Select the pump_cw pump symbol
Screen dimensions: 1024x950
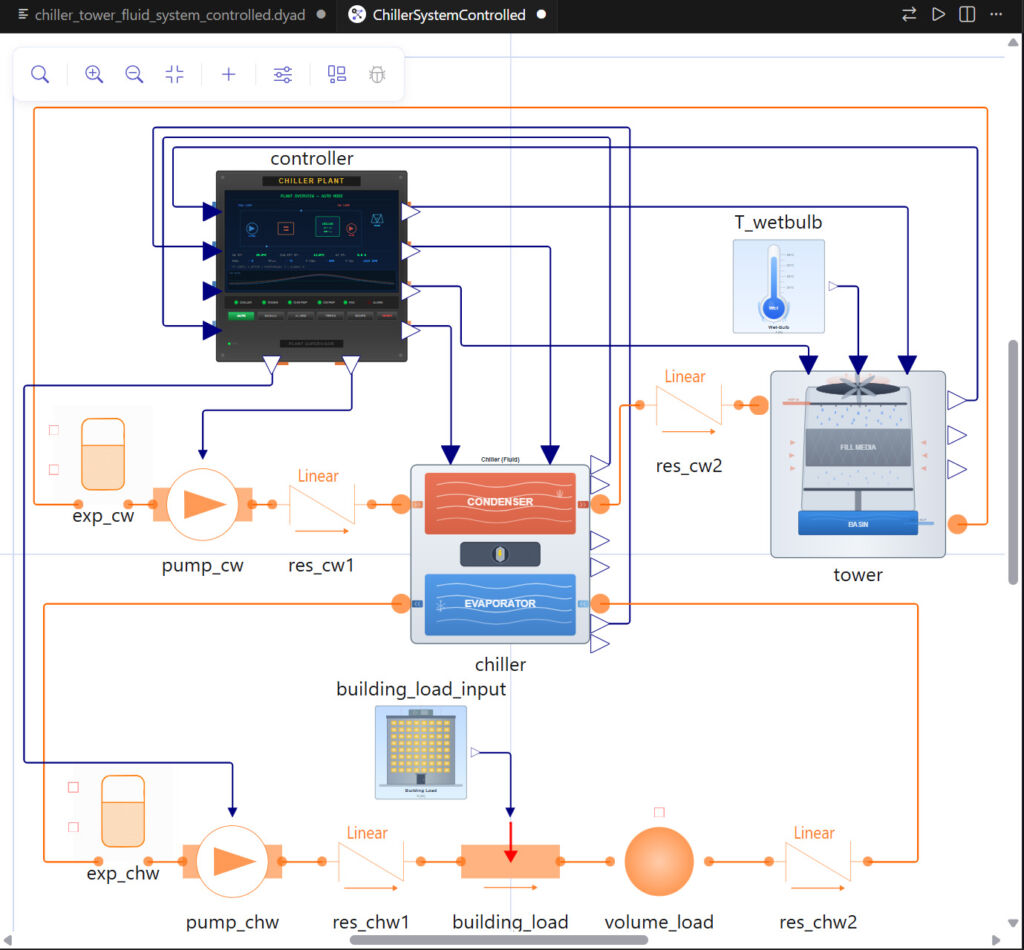point(202,504)
